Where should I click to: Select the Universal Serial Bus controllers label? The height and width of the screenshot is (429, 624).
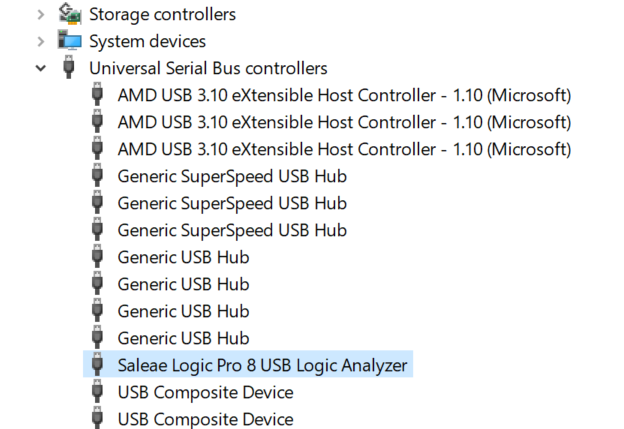208,68
